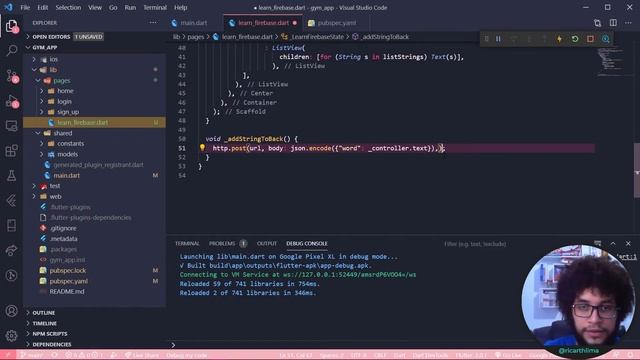This screenshot has height=360, width=640.
Task: Open the widget inspector debug icon
Action: tap(606, 39)
